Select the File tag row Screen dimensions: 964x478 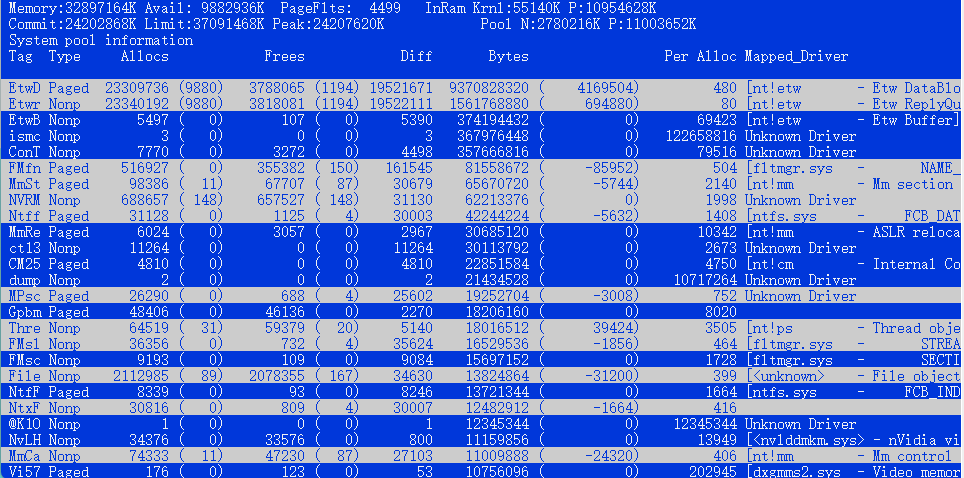click(482, 376)
